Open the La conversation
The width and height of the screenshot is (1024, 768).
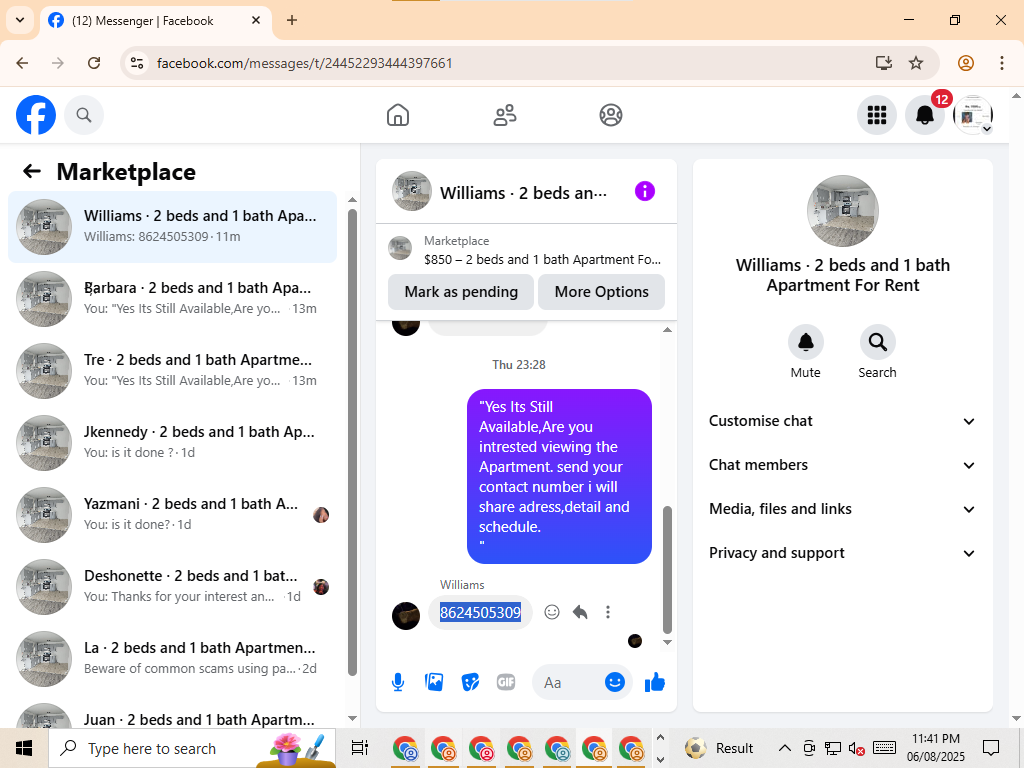(x=172, y=658)
